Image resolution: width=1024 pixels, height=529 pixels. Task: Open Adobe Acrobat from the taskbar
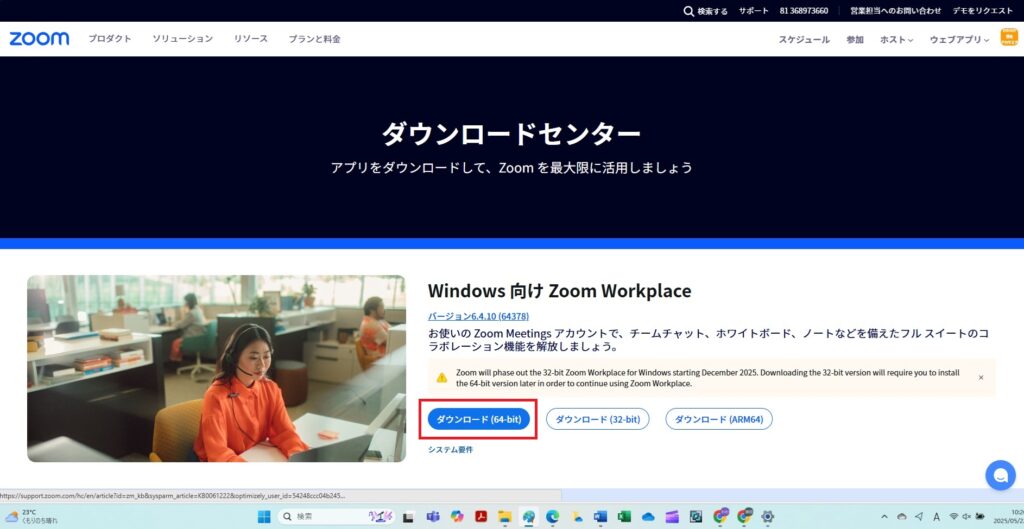pyautogui.click(x=481, y=517)
